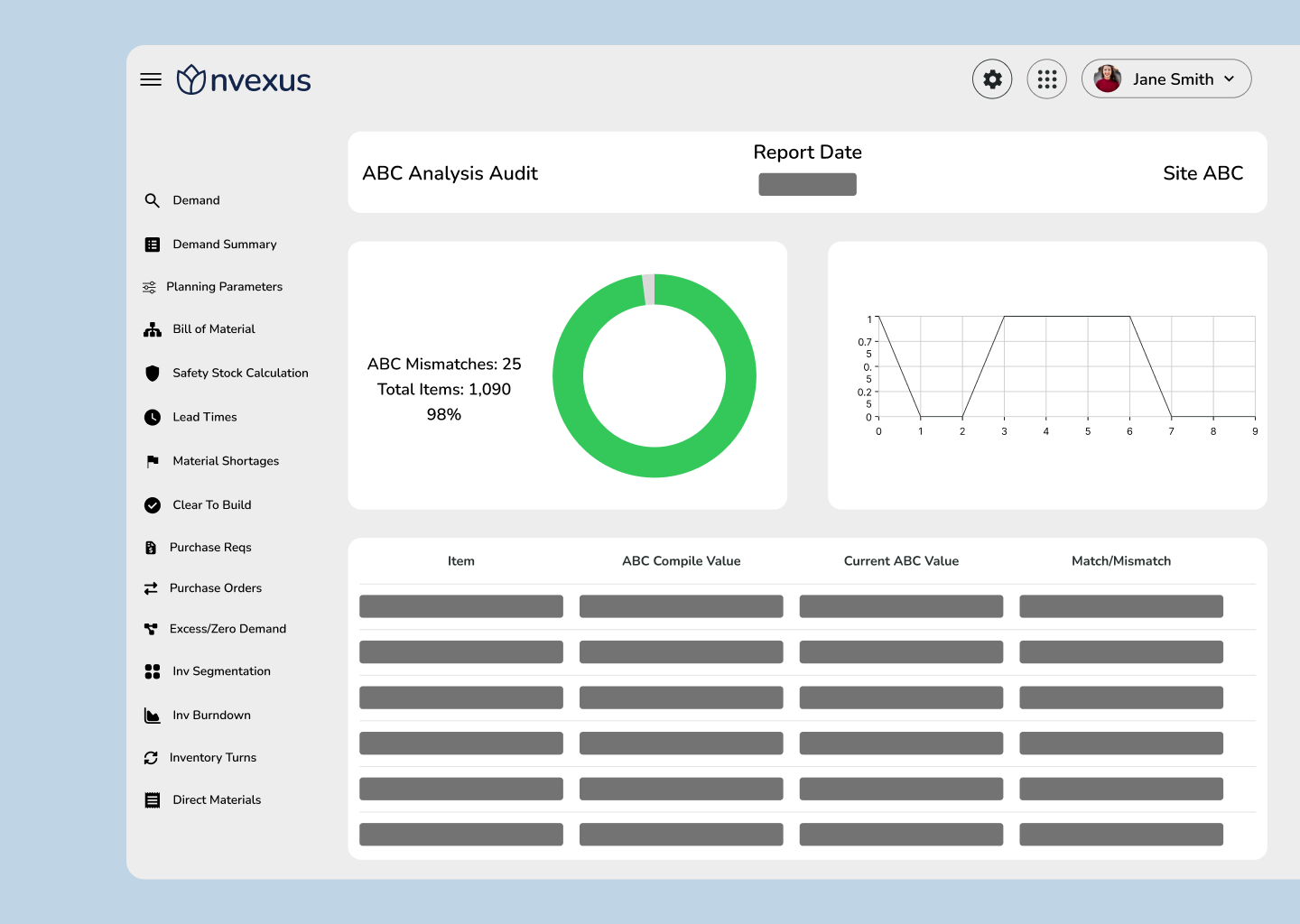This screenshot has width=1300, height=924.
Task: Select the Material Shortages label
Action: [226, 461]
